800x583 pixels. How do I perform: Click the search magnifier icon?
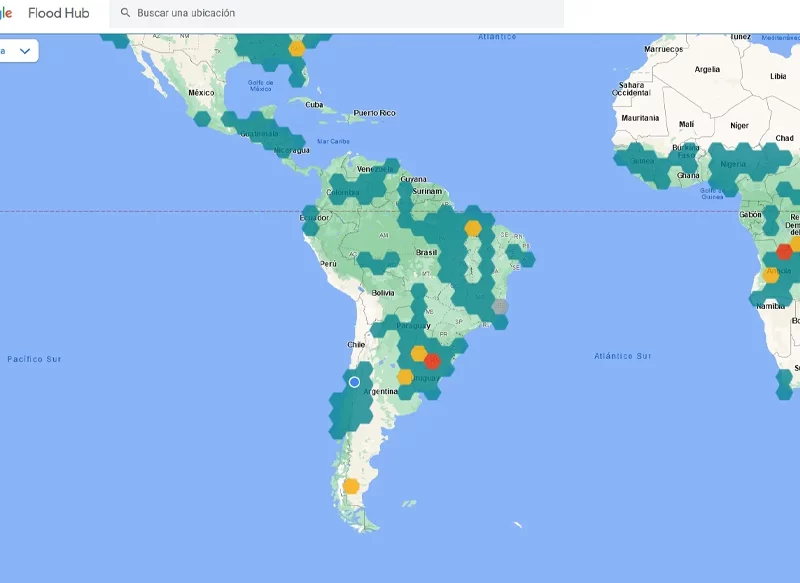(x=126, y=13)
